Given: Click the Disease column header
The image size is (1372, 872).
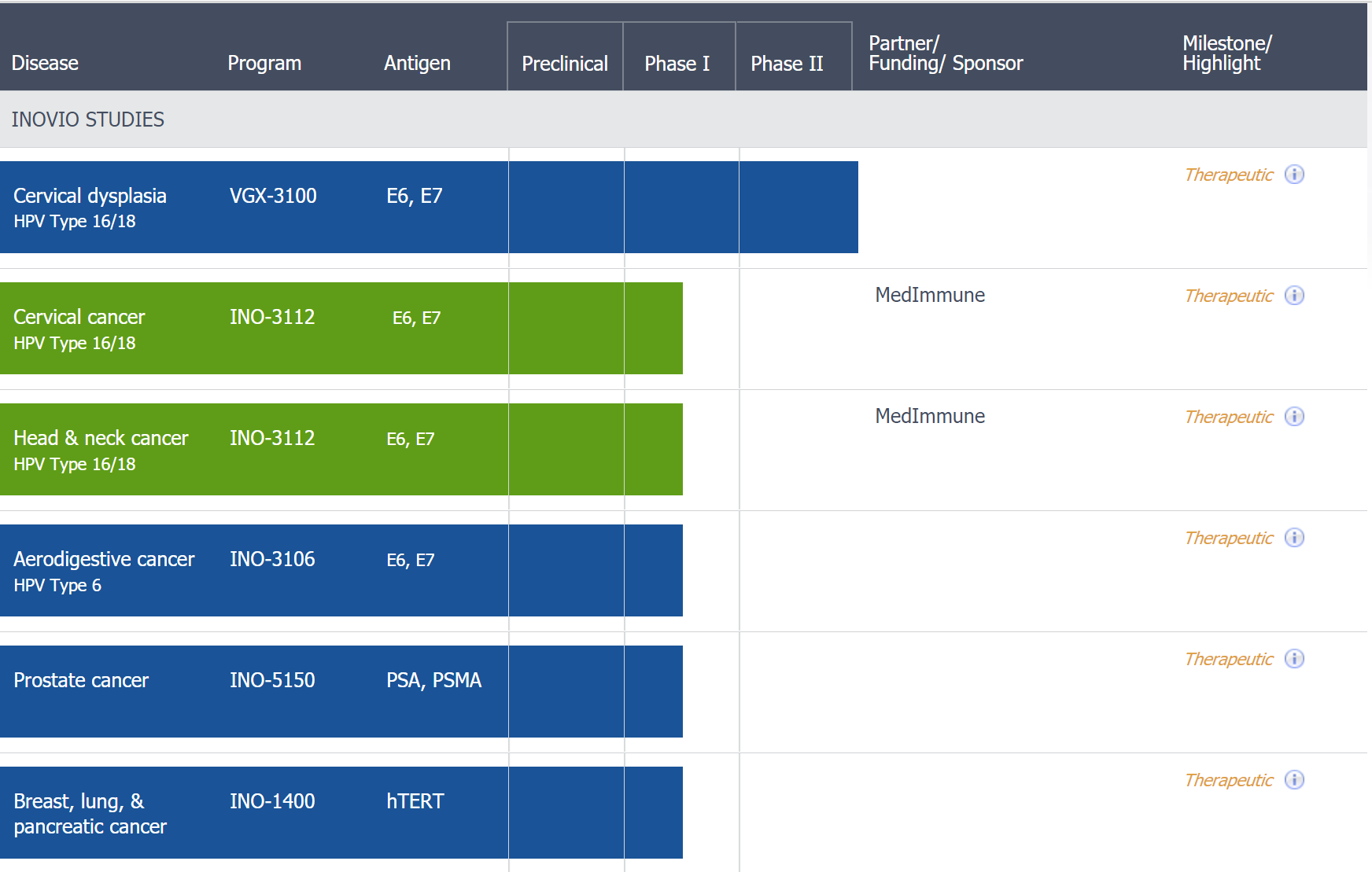Looking at the screenshot, I should [x=45, y=63].
